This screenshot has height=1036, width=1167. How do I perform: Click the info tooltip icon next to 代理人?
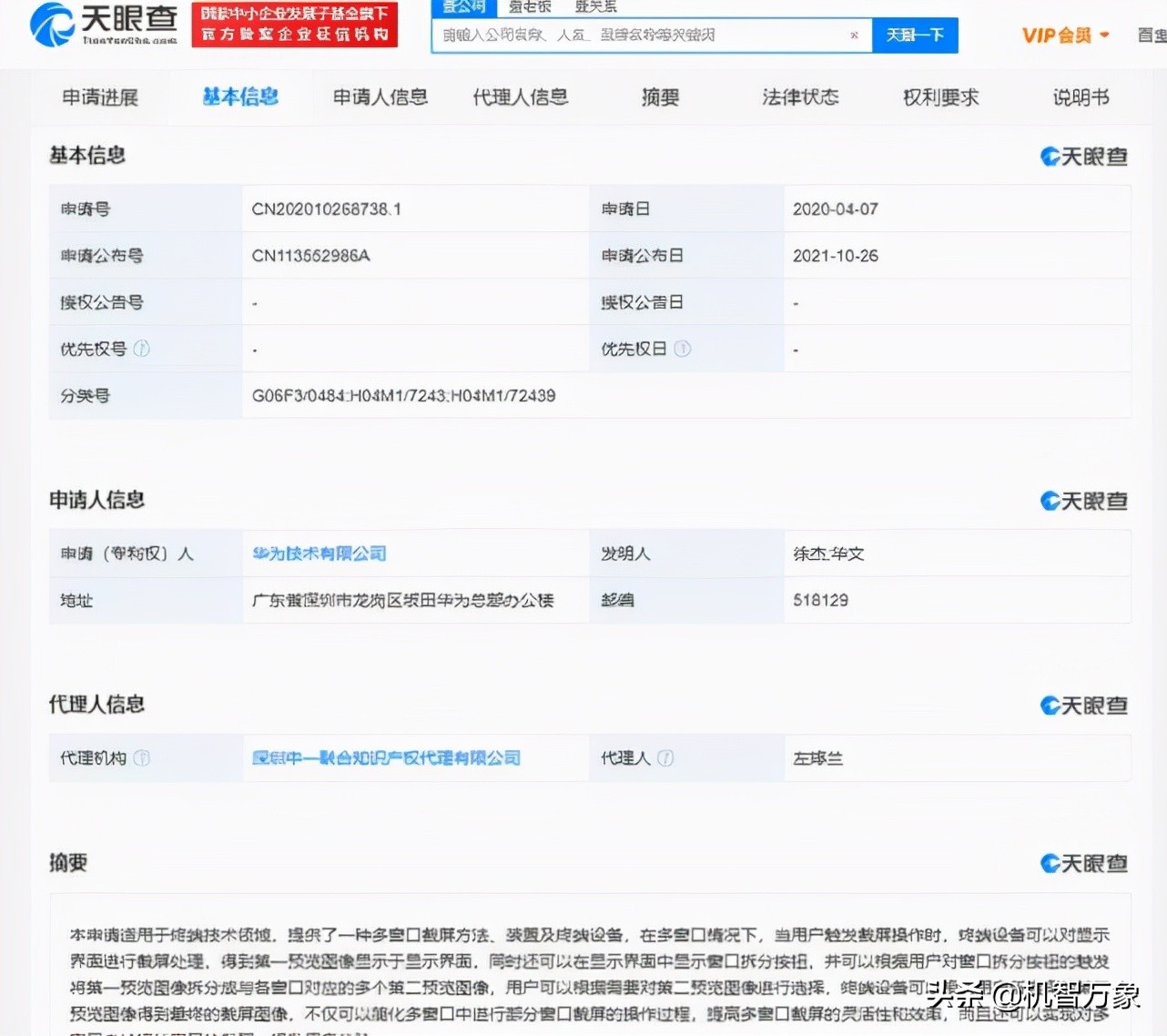(667, 758)
